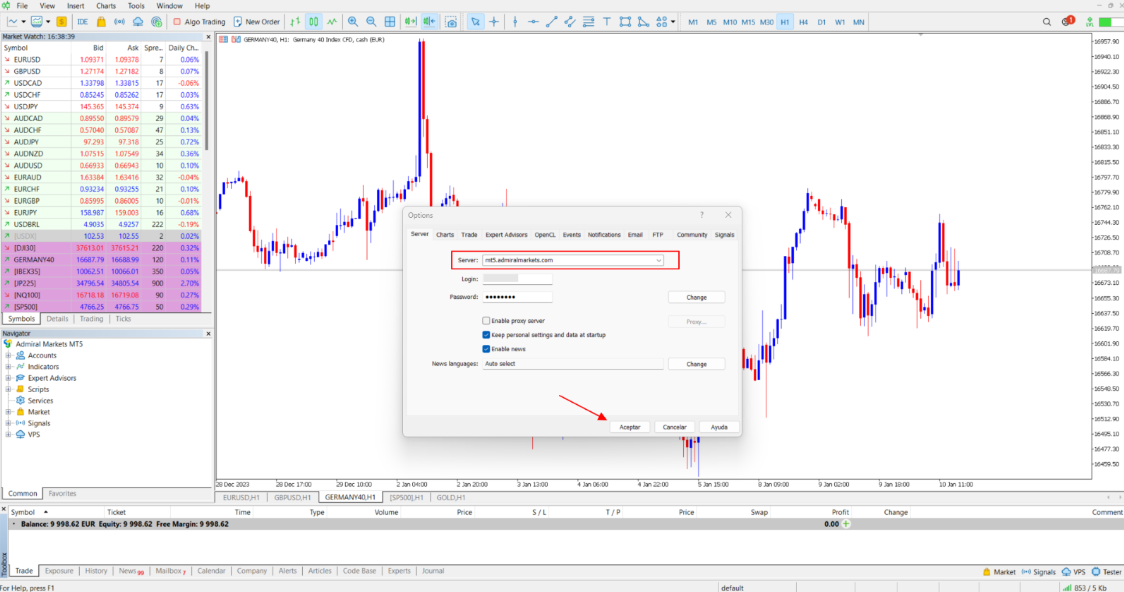1124x592 pixels.
Task: Open the Details tab in Market Watch
Action: (57, 319)
